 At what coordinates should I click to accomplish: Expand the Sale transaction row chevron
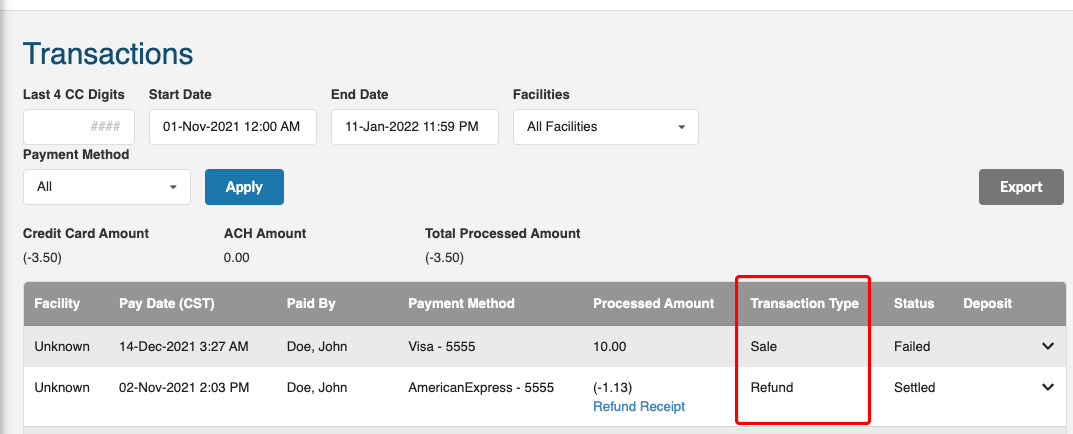[1048, 346]
